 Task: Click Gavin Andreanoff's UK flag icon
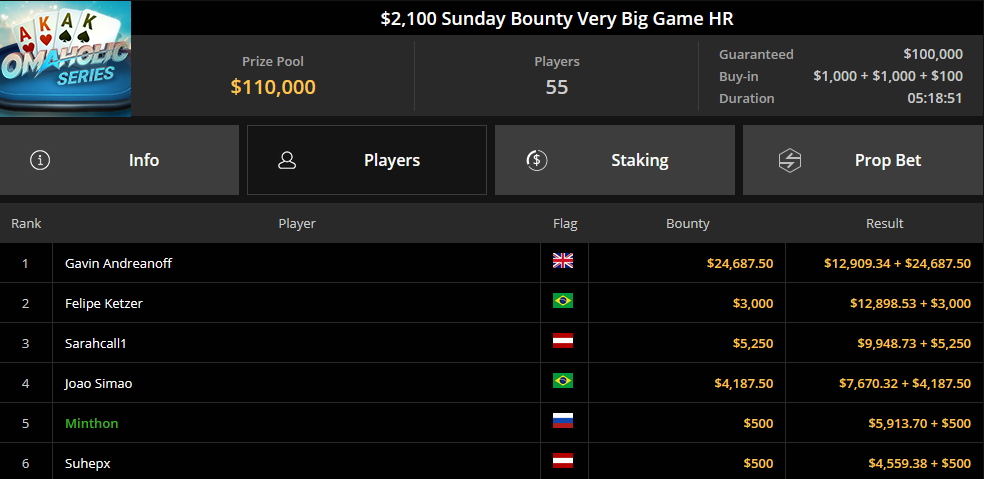pyautogui.click(x=563, y=261)
